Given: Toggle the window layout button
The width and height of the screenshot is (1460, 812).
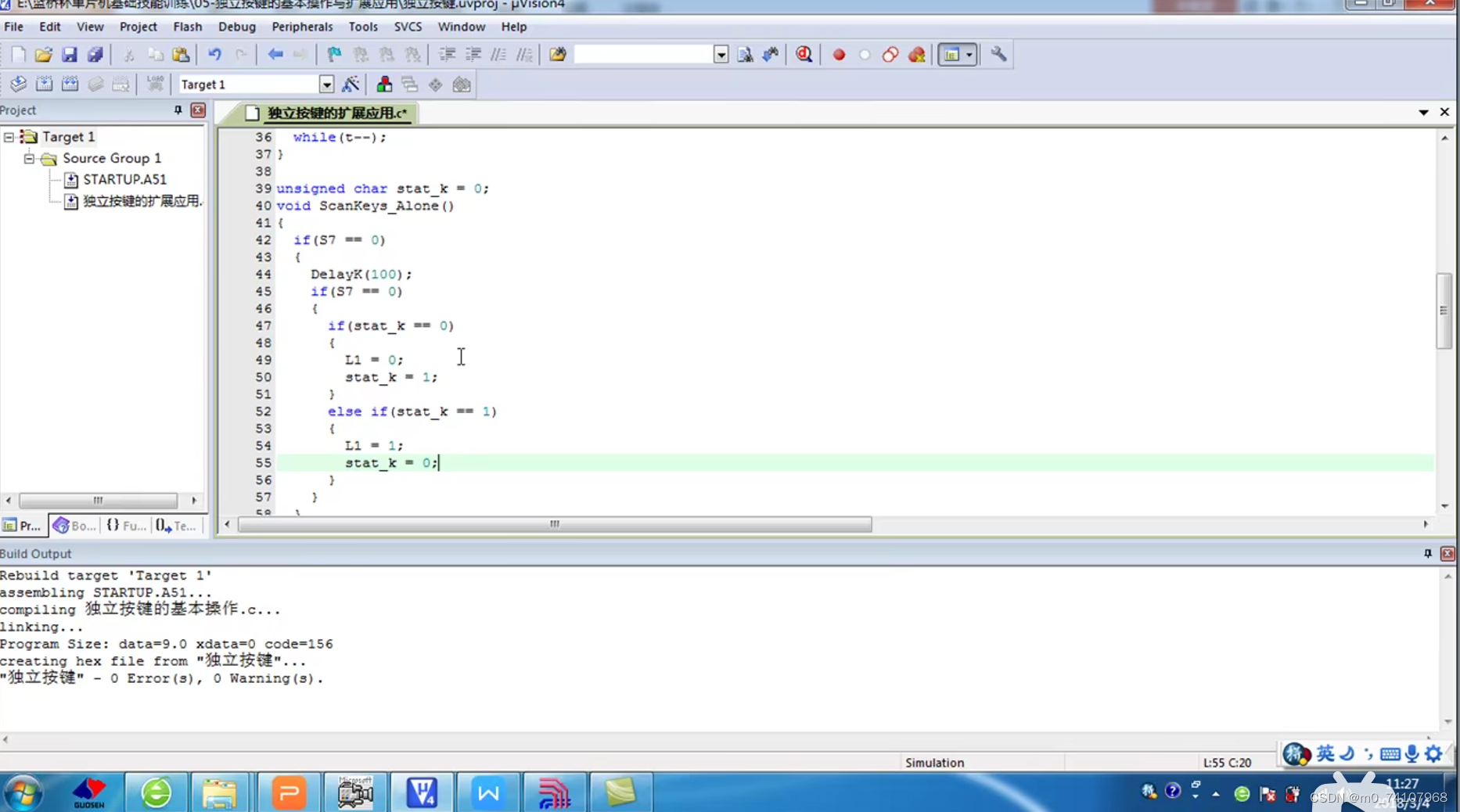Looking at the screenshot, I should 951,55.
